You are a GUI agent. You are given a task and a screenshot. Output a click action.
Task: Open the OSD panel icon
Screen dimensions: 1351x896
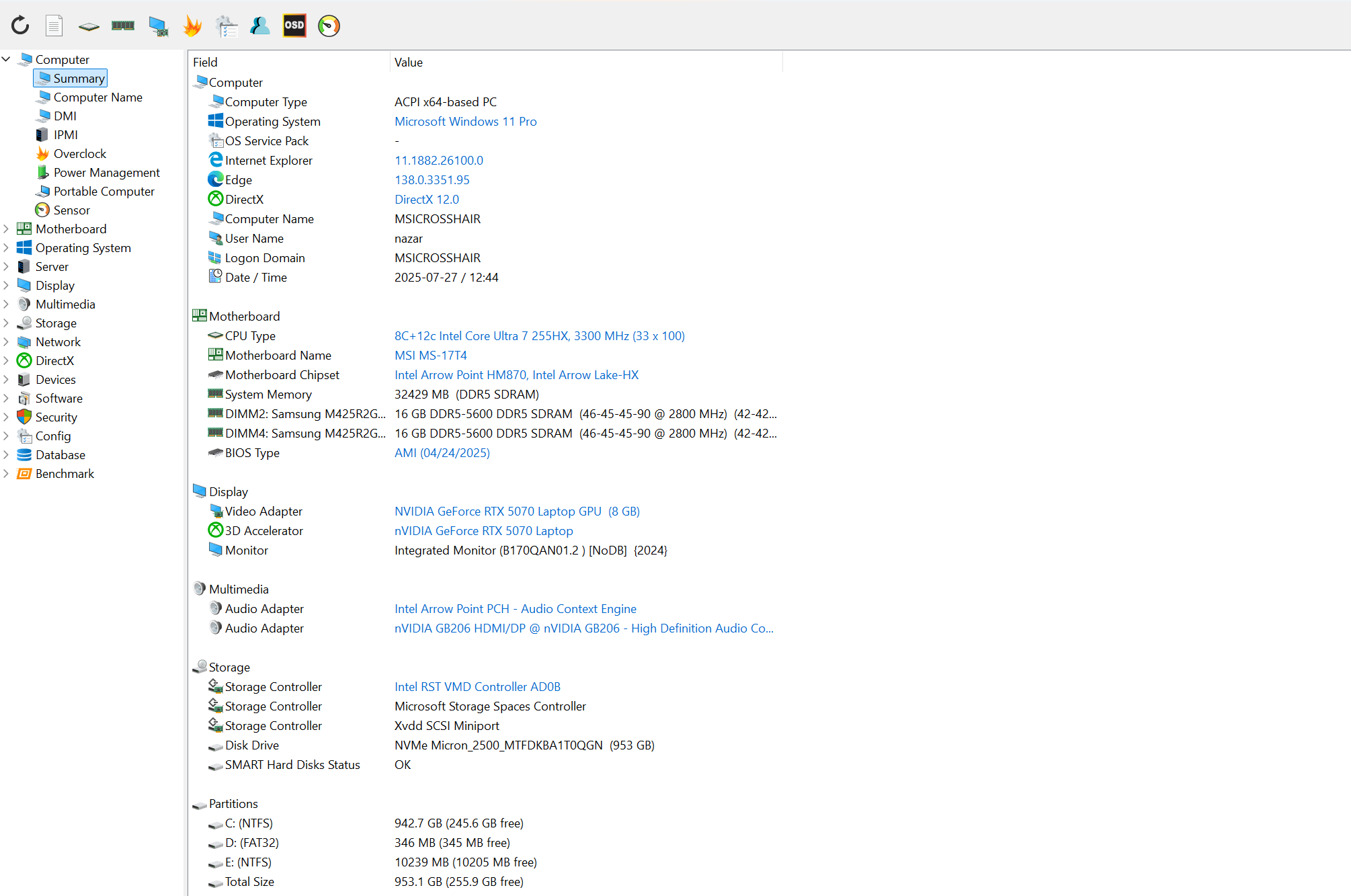pos(294,26)
